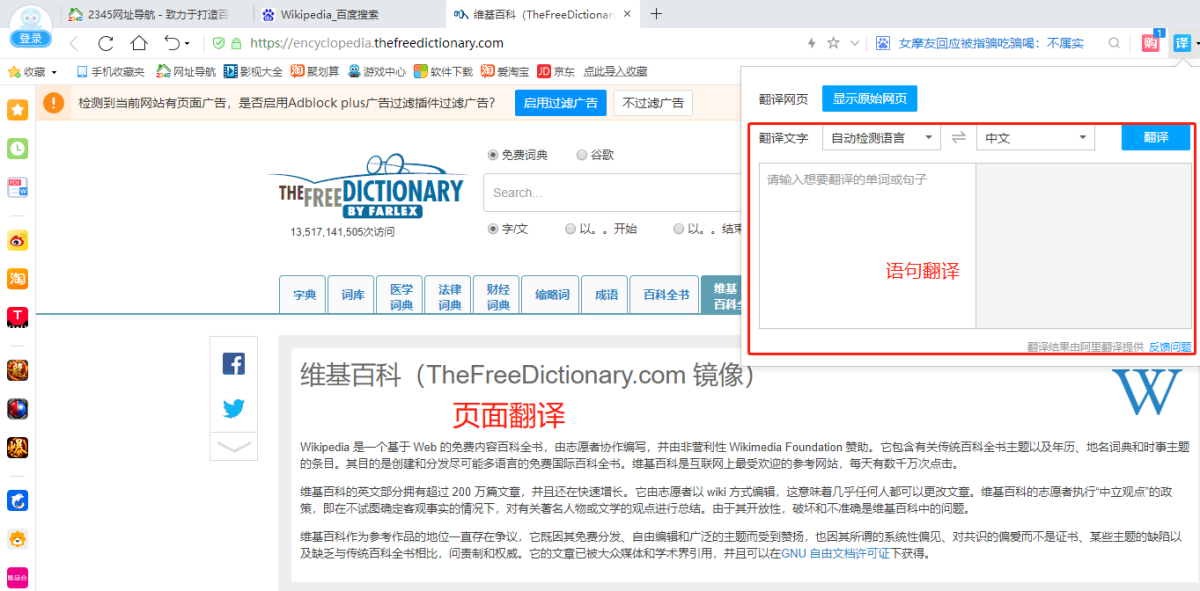The width and height of the screenshot is (1200, 591).
Task: Open the browser home page icon
Action: coord(139,43)
